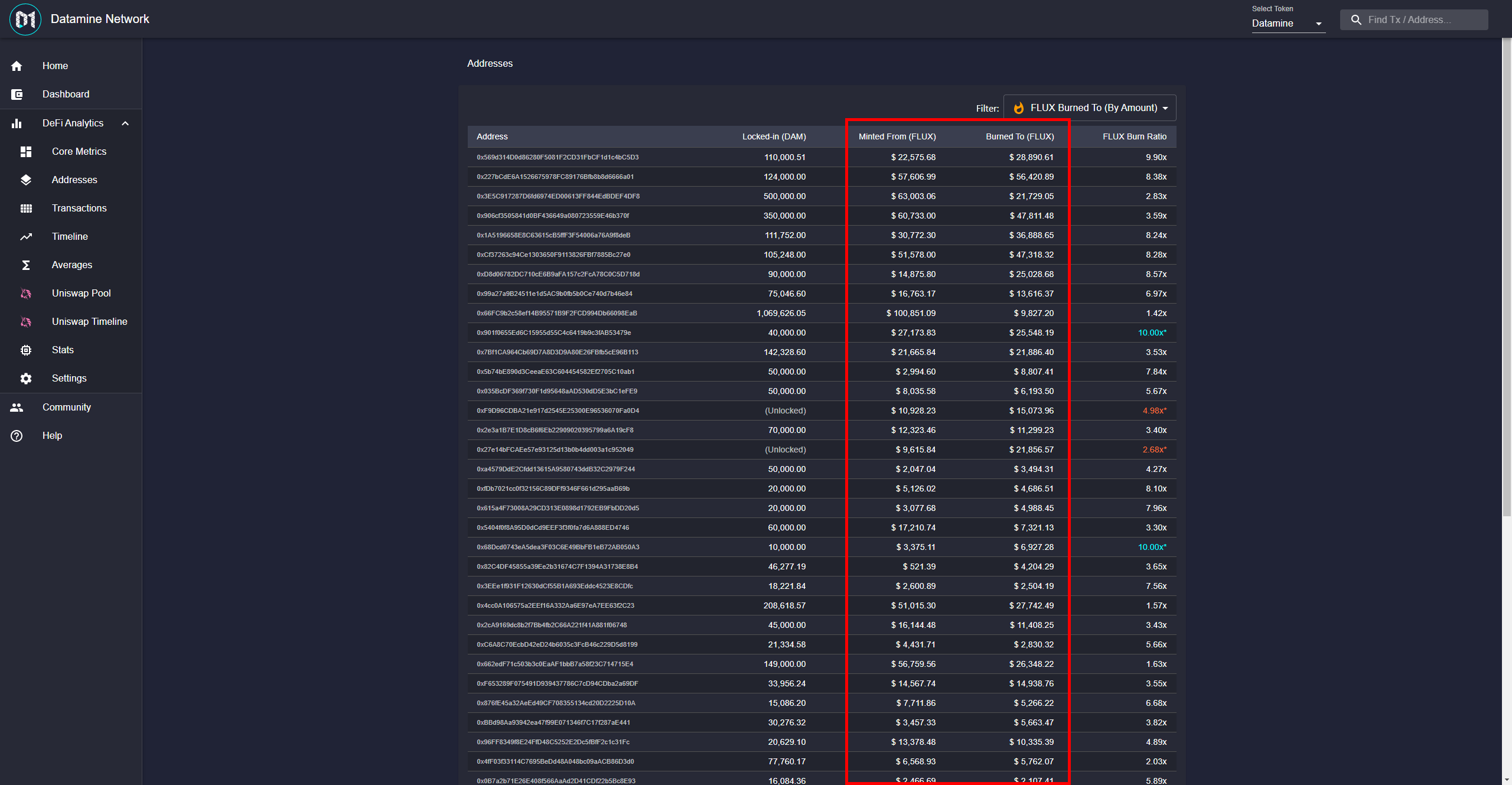Click the search magnifier icon

(1356, 19)
